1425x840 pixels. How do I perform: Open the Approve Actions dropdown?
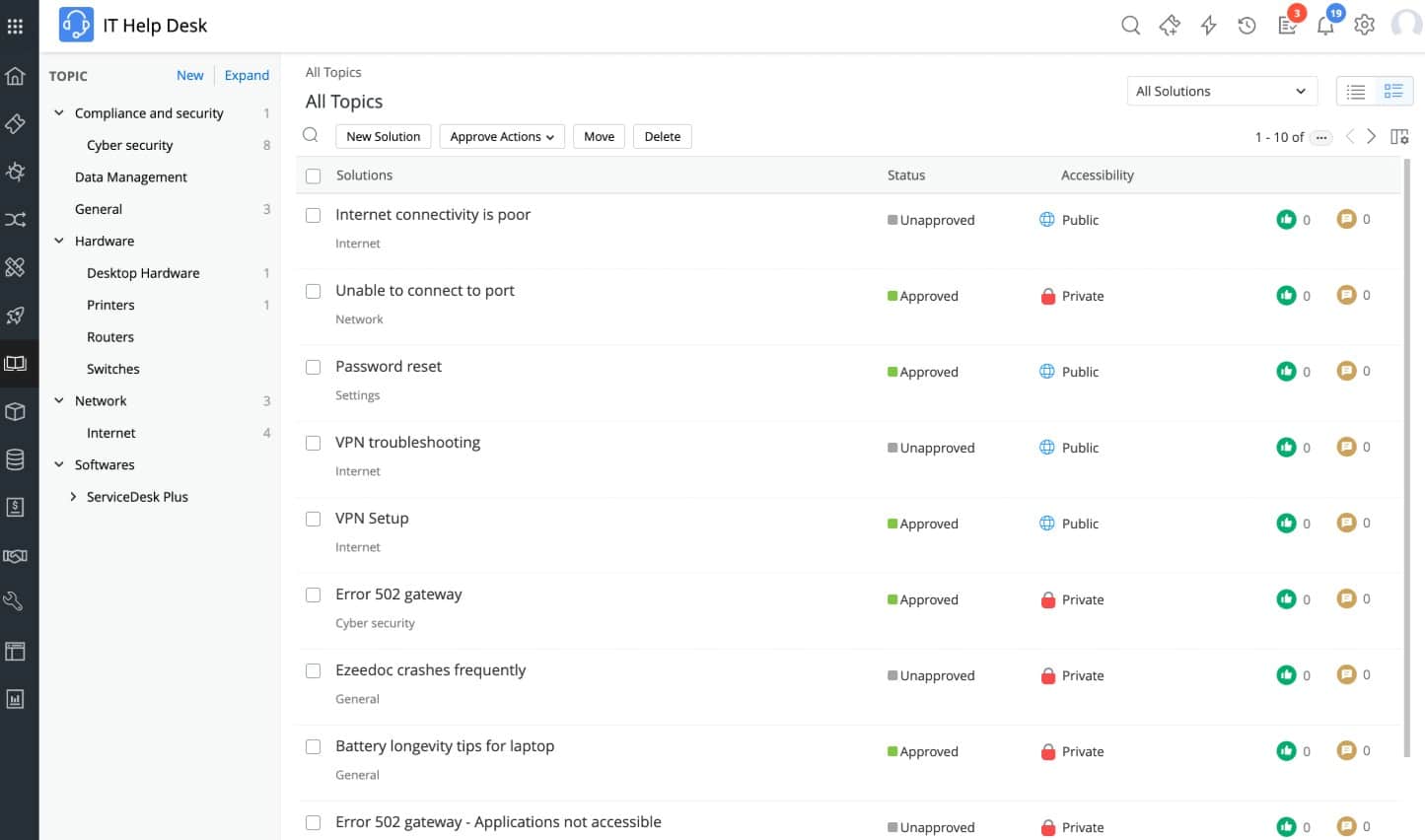[501, 136]
